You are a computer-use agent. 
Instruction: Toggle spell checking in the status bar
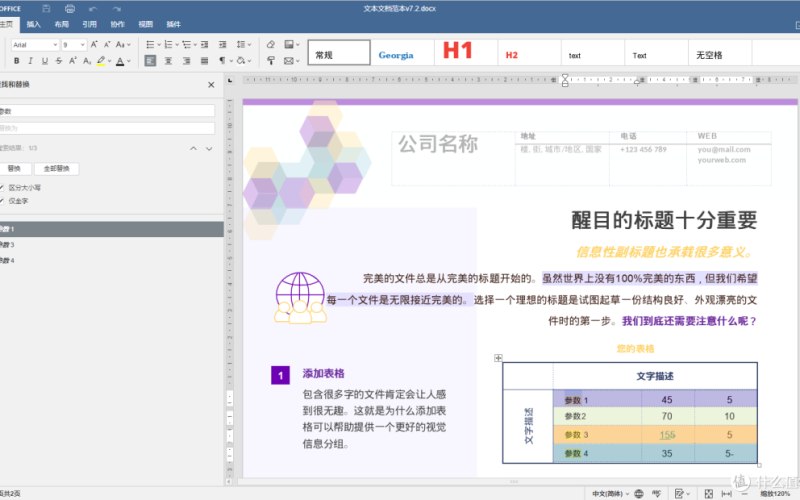click(x=656, y=493)
